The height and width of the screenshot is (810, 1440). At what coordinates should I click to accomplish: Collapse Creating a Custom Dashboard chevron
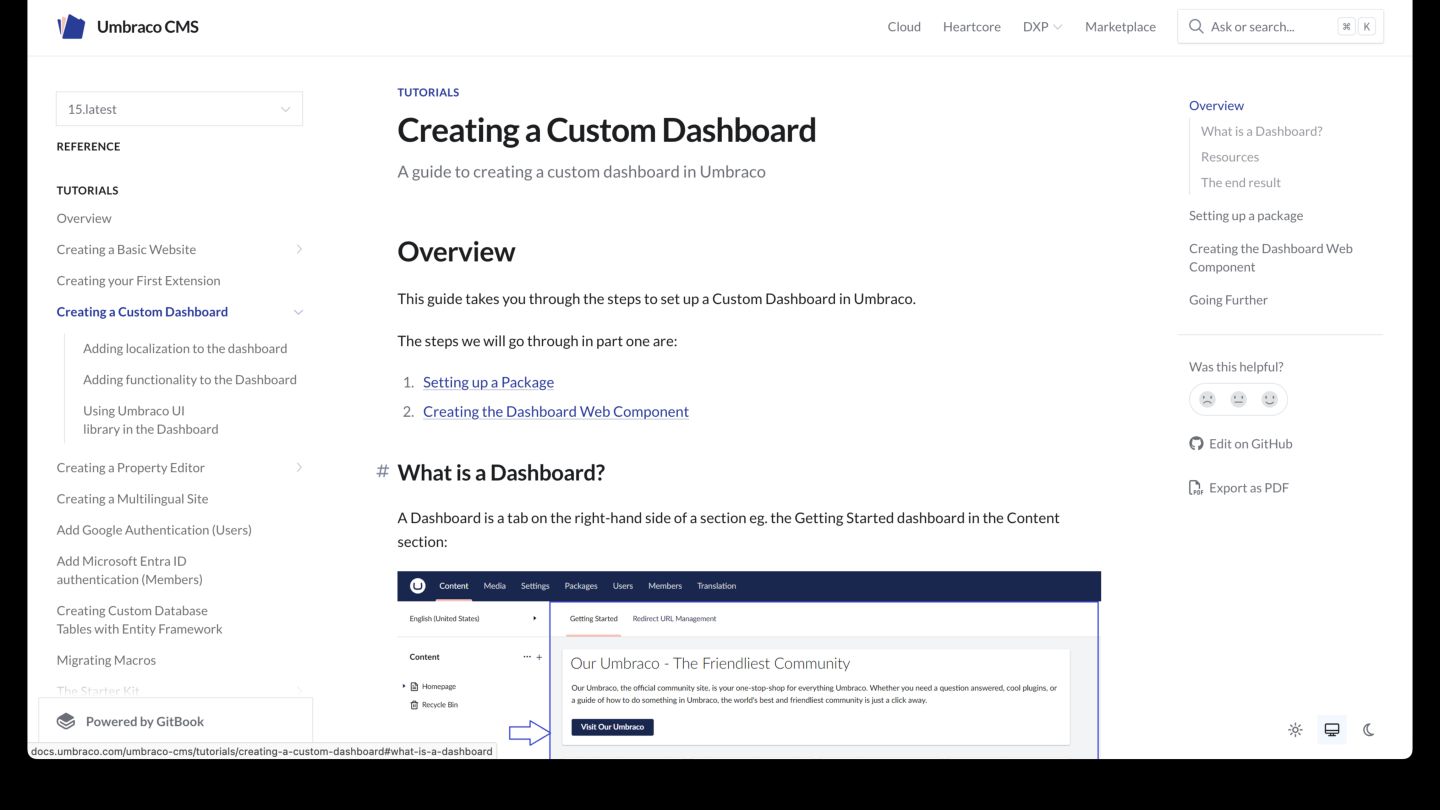click(298, 312)
